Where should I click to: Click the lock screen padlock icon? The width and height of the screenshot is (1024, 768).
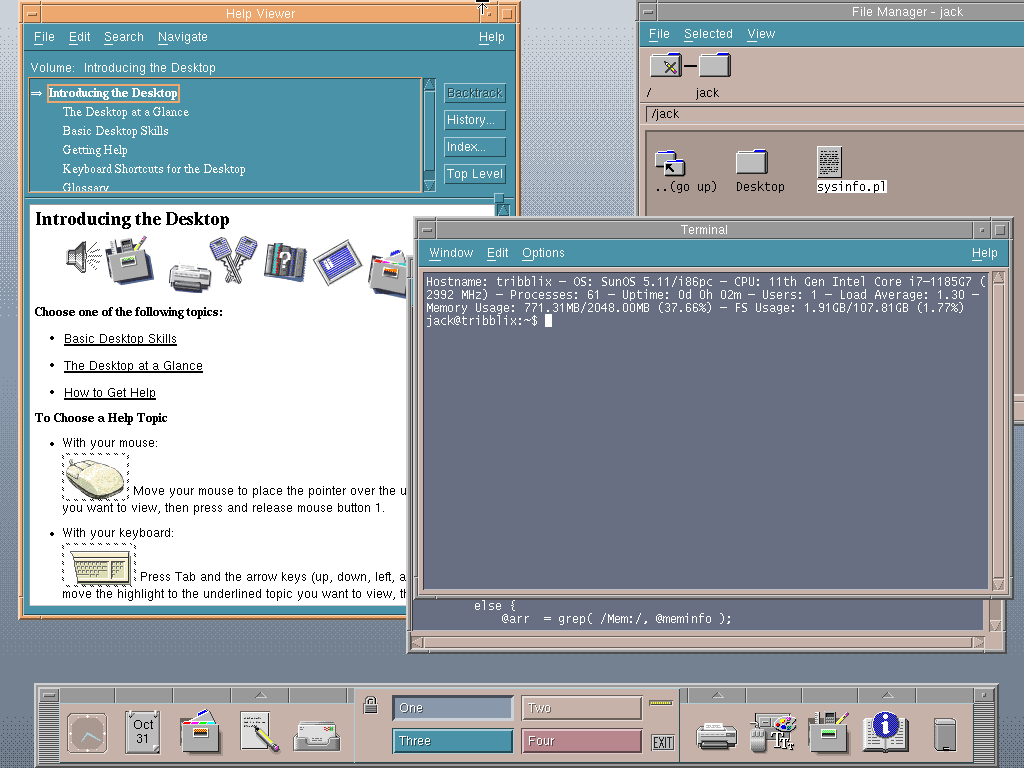[370, 706]
